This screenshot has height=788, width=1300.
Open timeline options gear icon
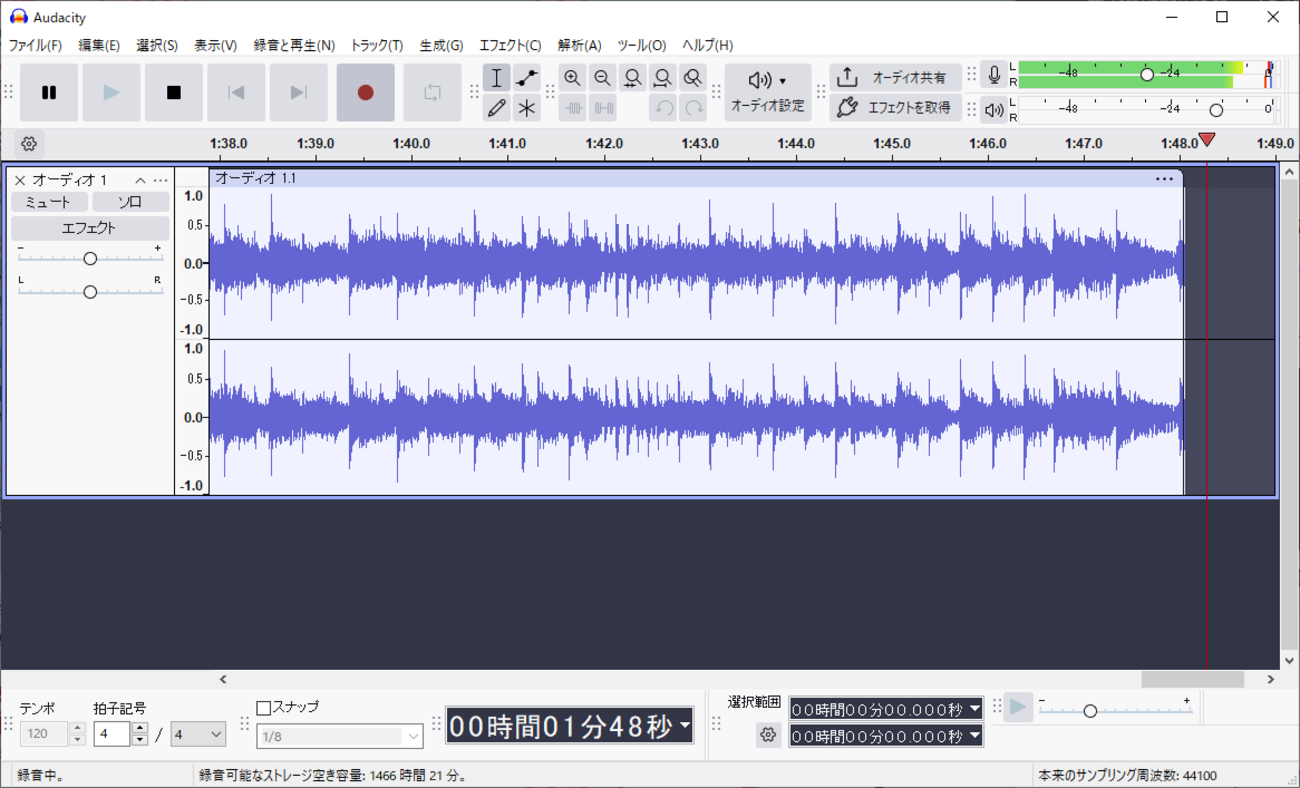coord(29,144)
